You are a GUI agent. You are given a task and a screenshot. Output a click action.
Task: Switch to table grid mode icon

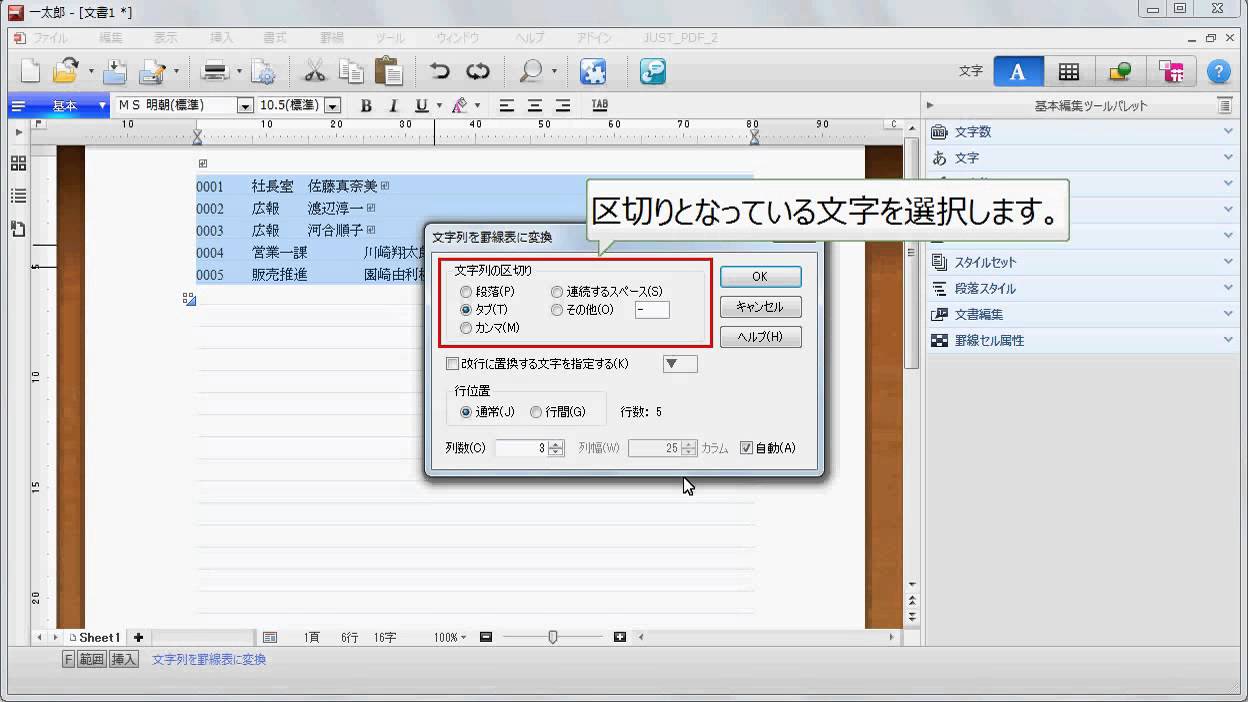click(1069, 71)
